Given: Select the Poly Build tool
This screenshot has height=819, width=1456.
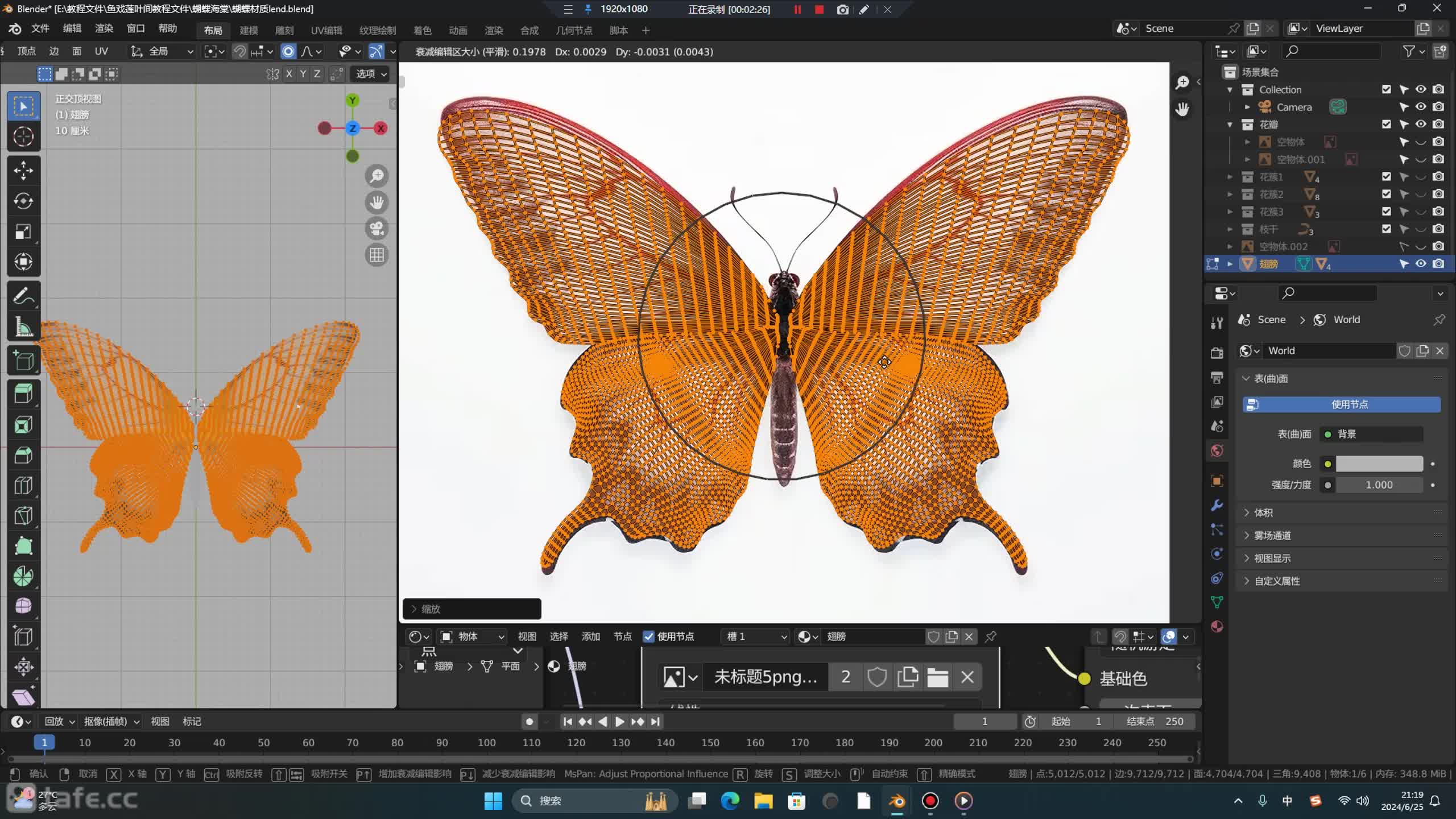Looking at the screenshot, I should pyautogui.click(x=23, y=546).
